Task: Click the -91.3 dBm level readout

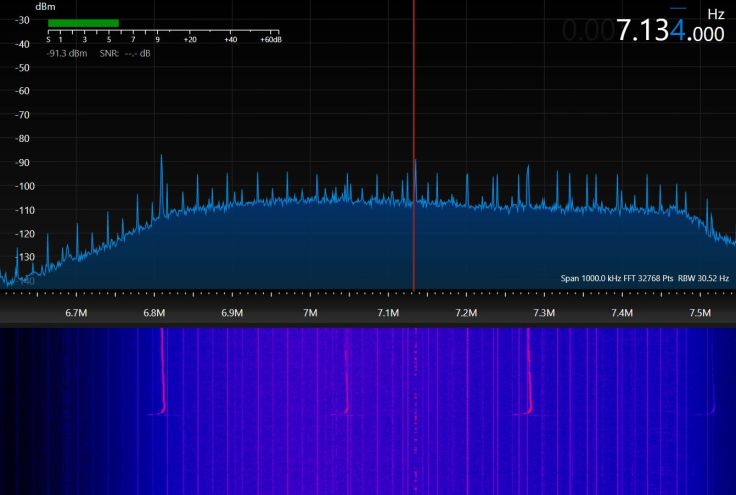Action: tap(67, 52)
